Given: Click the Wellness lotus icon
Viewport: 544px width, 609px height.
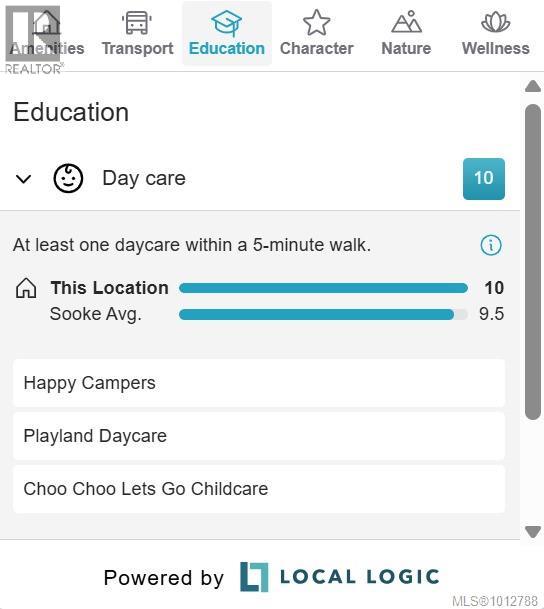Looking at the screenshot, I should [495, 22].
